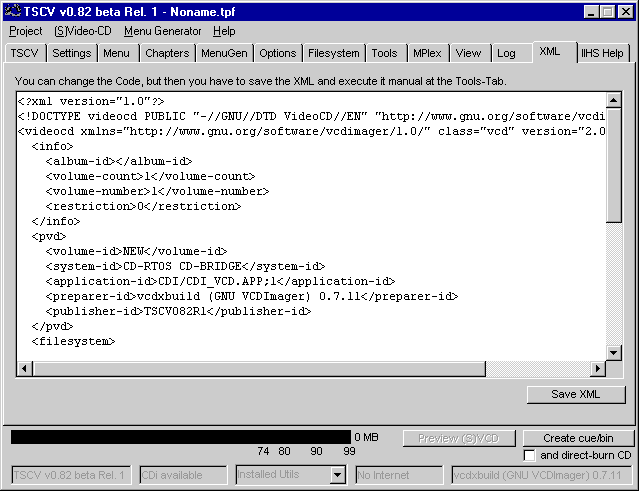Image resolution: width=639 pixels, height=491 pixels.
Task: Click the opening <filesystem> tag line
Action: tap(73, 341)
